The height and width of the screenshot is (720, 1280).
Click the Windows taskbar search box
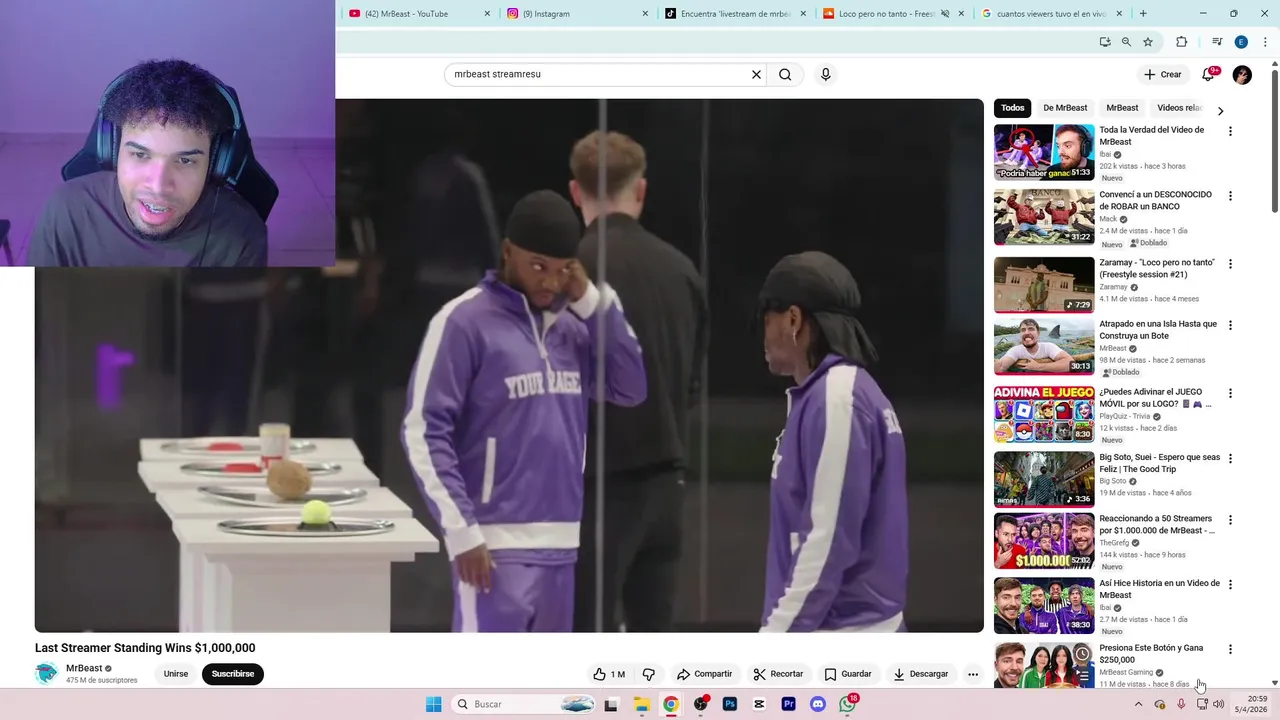pos(523,704)
